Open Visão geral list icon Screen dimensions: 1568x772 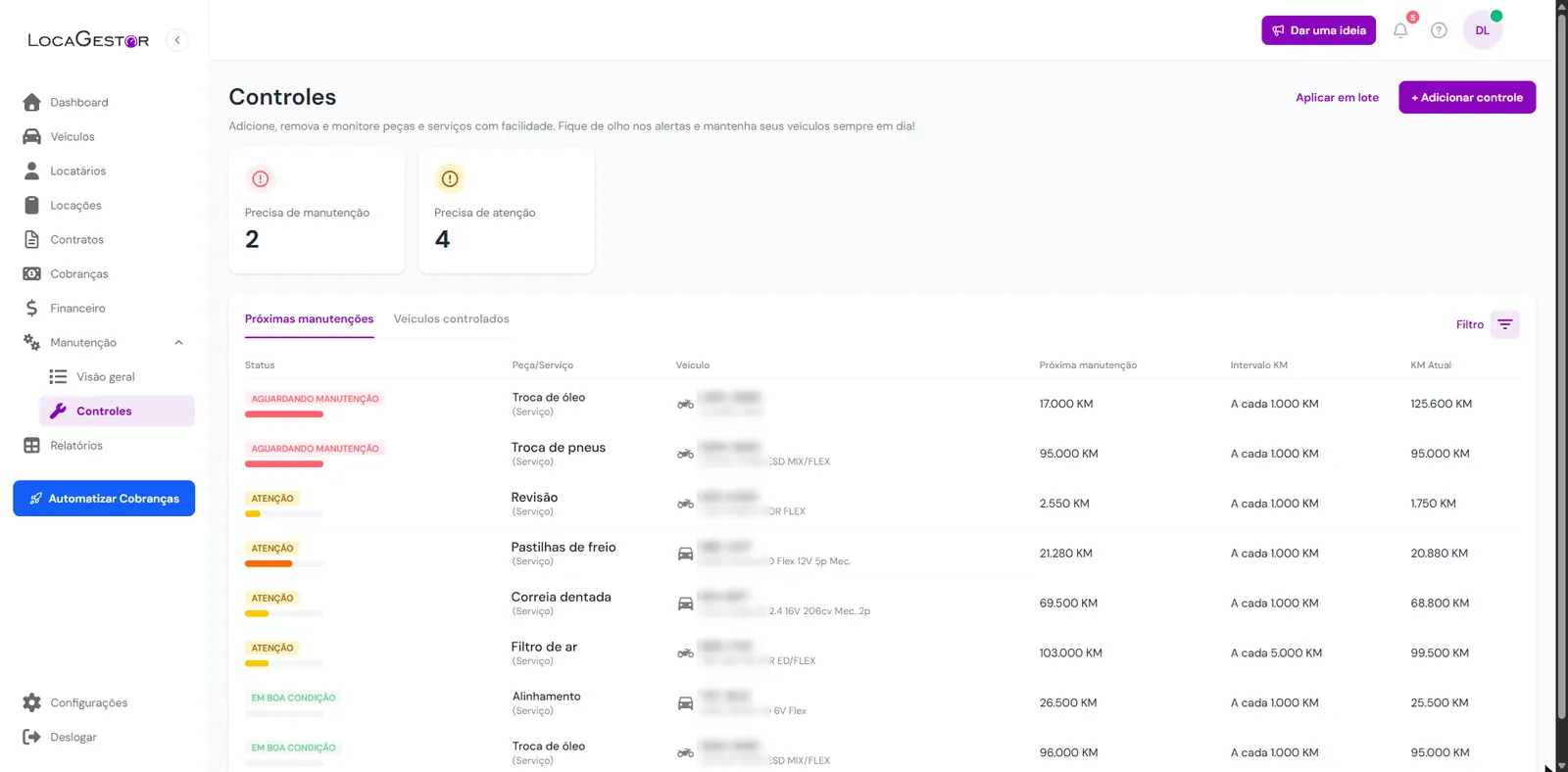tap(58, 376)
